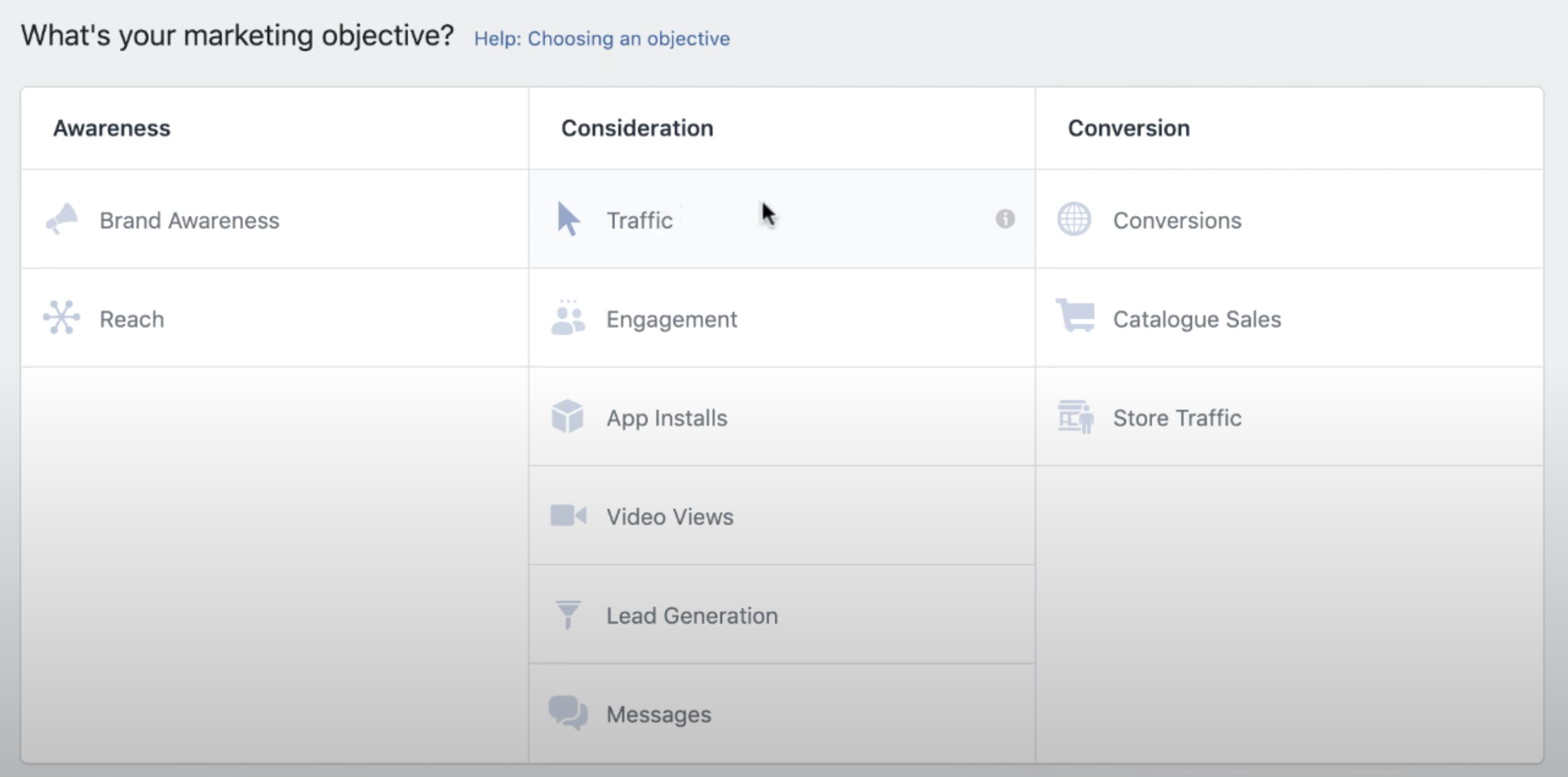The height and width of the screenshot is (777, 1568).
Task: Select the Messages objective
Action: (x=782, y=714)
